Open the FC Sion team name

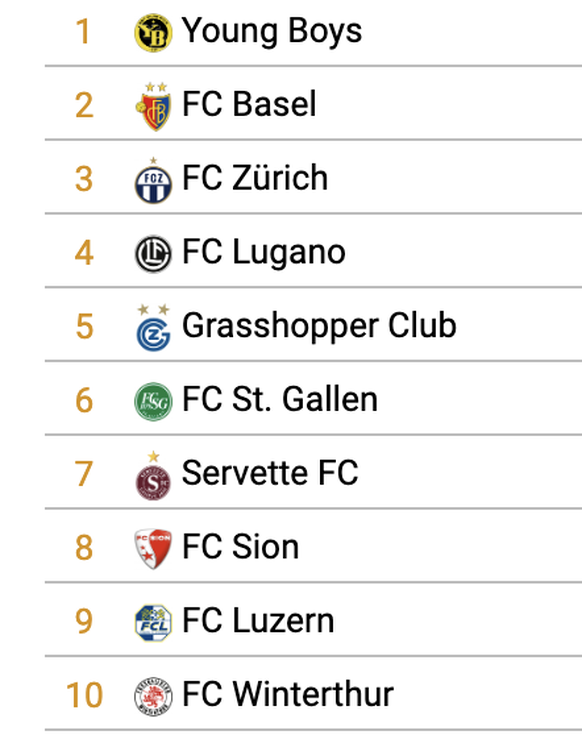coord(240,547)
